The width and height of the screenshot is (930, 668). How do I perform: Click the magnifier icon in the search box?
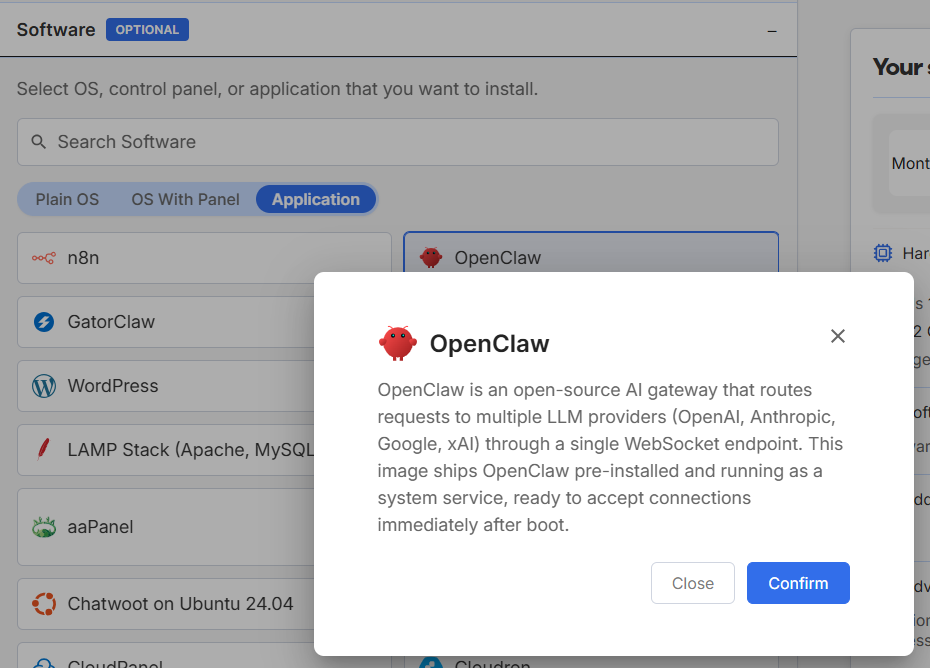pyautogui.click(x=39, y=142)
